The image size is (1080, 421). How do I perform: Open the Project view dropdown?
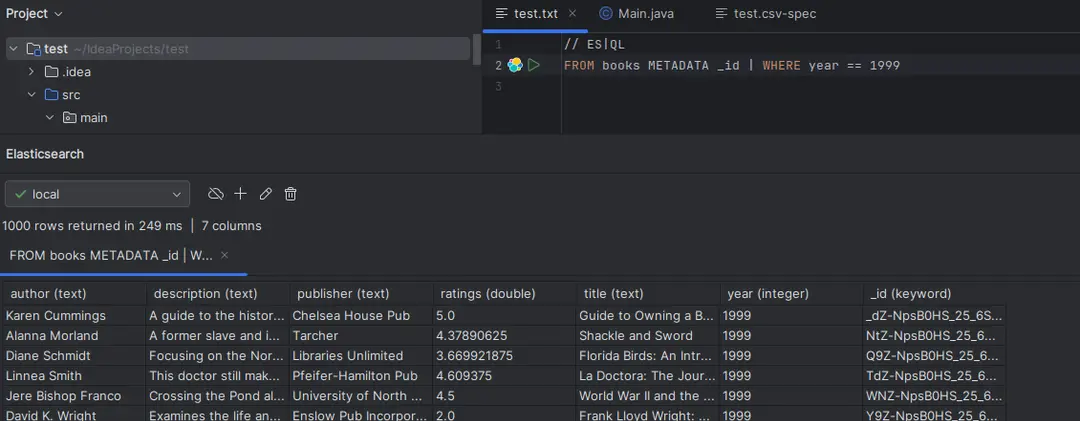pyautogui.click(x=34, y=14)
